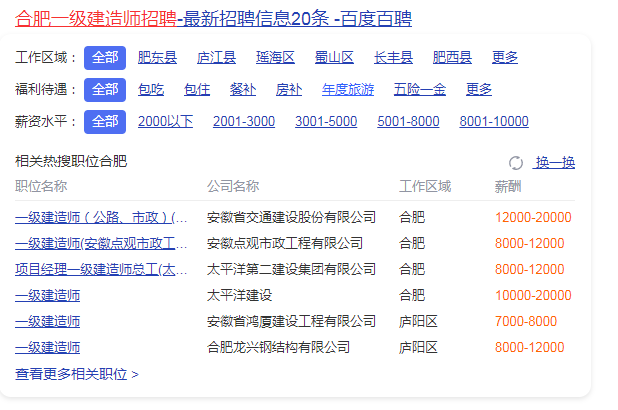Filter by 年度旅游 benefit
The height and width of the screenshot is (410, 618).
(348, 90)
